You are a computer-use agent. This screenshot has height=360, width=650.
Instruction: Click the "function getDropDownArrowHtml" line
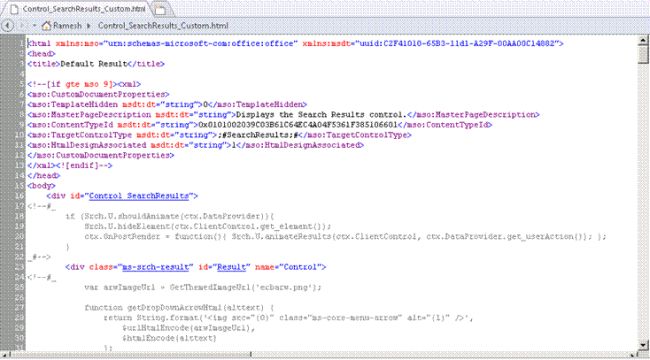[179, 308]
